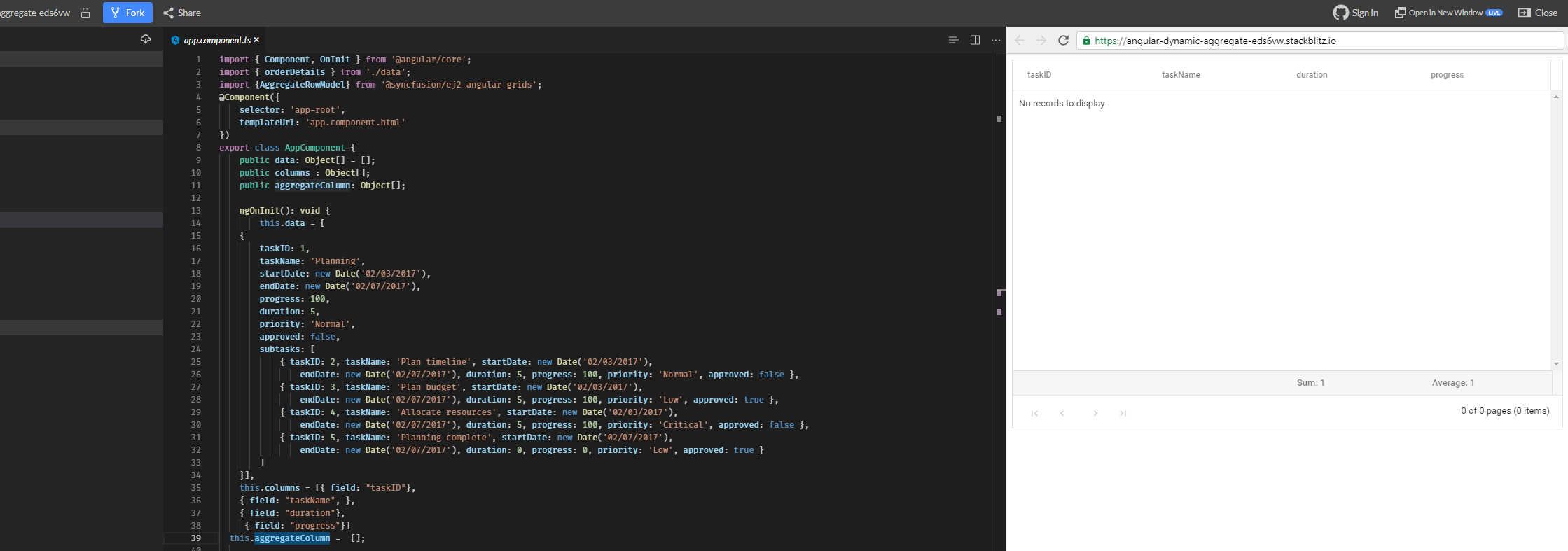
Task: Click grid scrollbar down arrow
Action: pos(1556,364)
